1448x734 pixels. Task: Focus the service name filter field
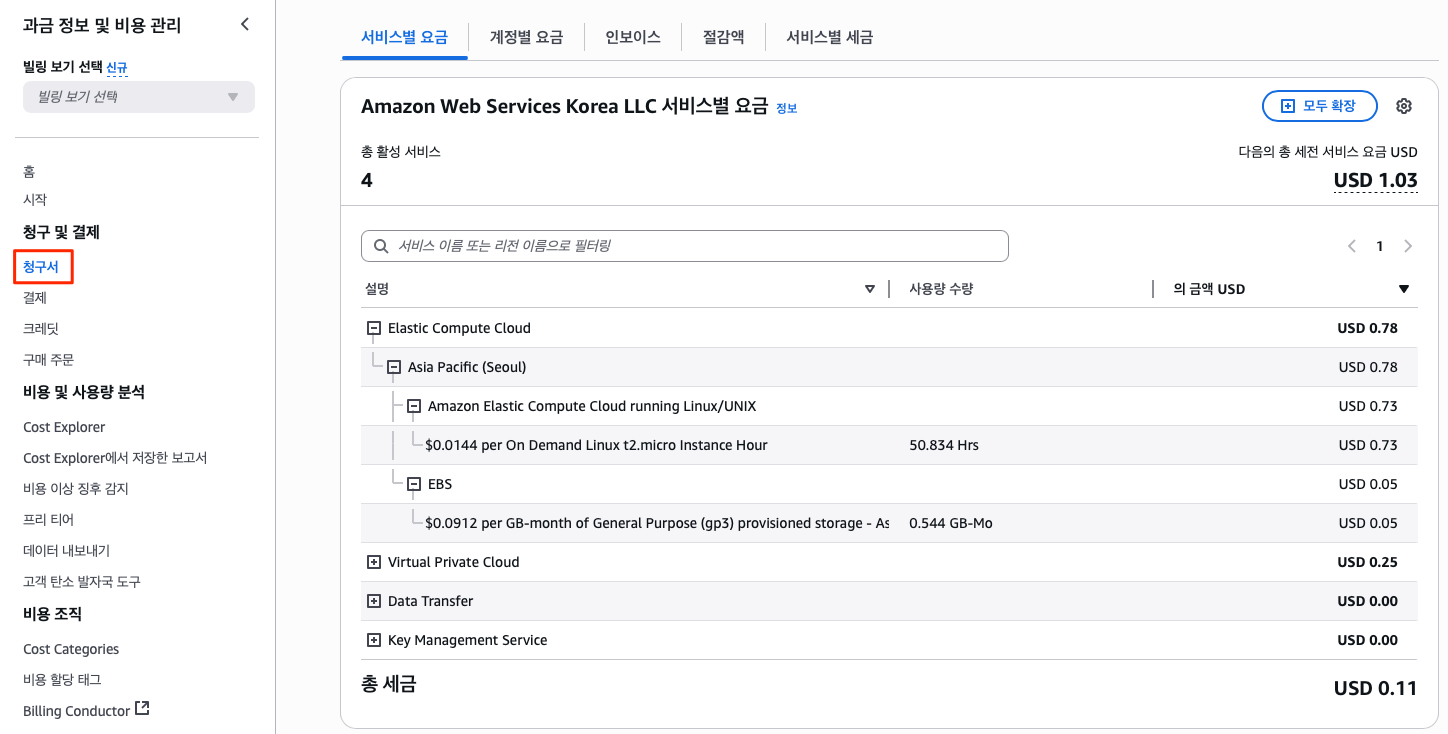[685, 246]
